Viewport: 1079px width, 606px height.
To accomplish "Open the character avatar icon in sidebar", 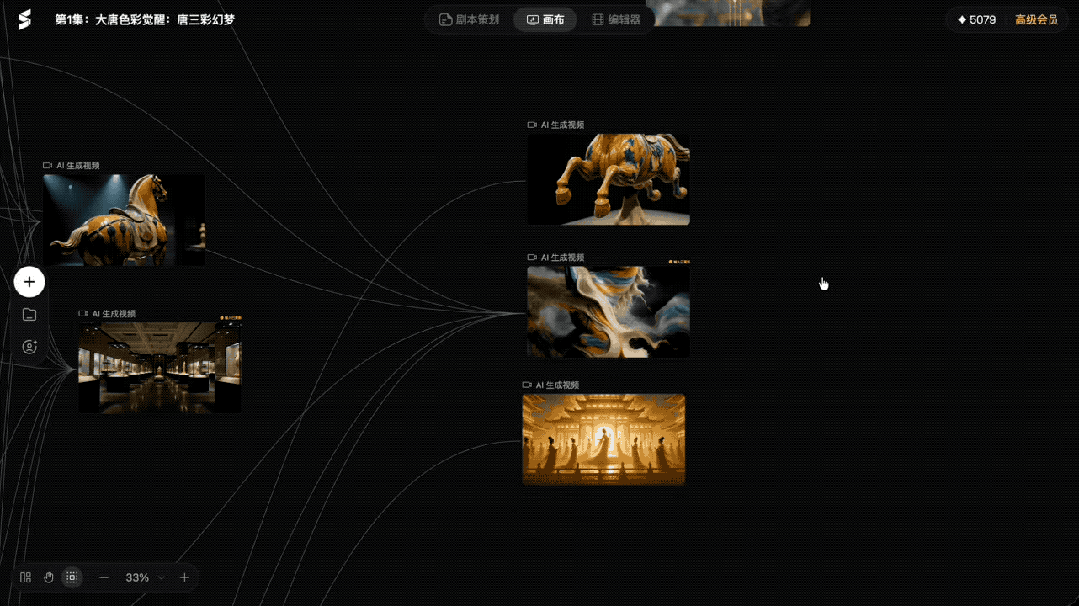I will [x=29, y=347].
